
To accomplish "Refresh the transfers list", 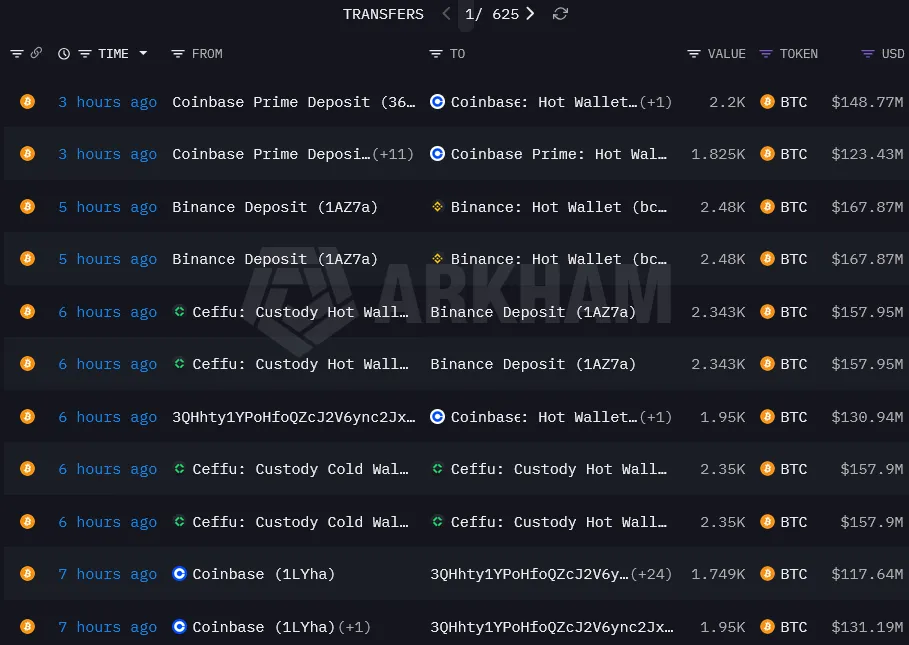I will tap(561, 14).
